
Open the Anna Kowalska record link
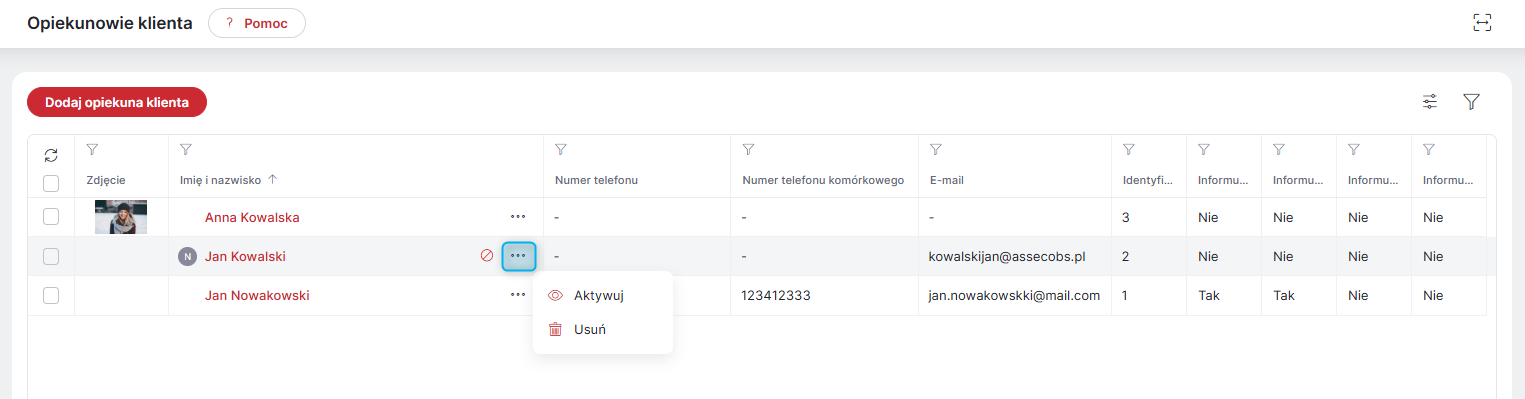point(252,217)
